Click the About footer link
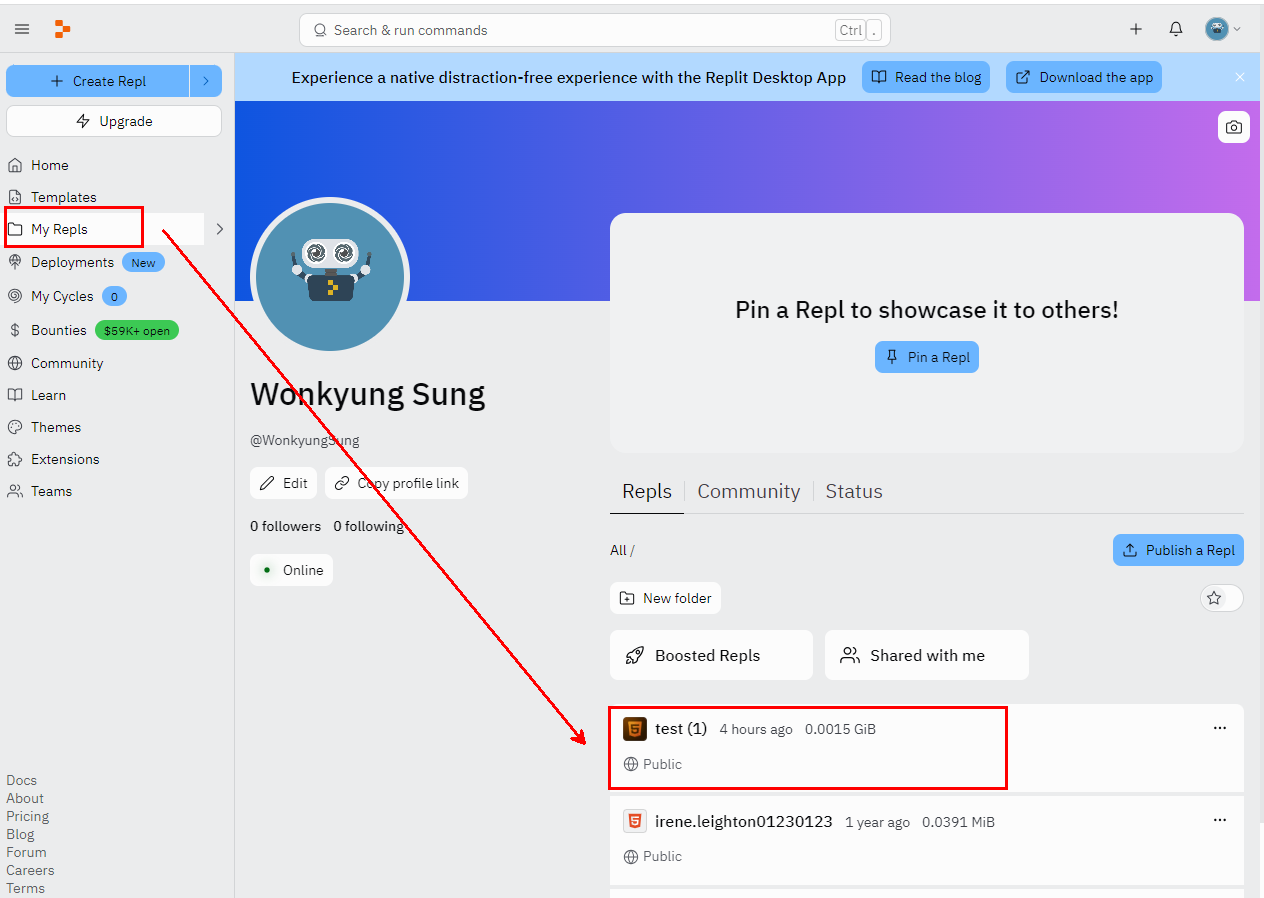Image resolution: width=1264 pixels, height=898 pixels. (25, 798)
